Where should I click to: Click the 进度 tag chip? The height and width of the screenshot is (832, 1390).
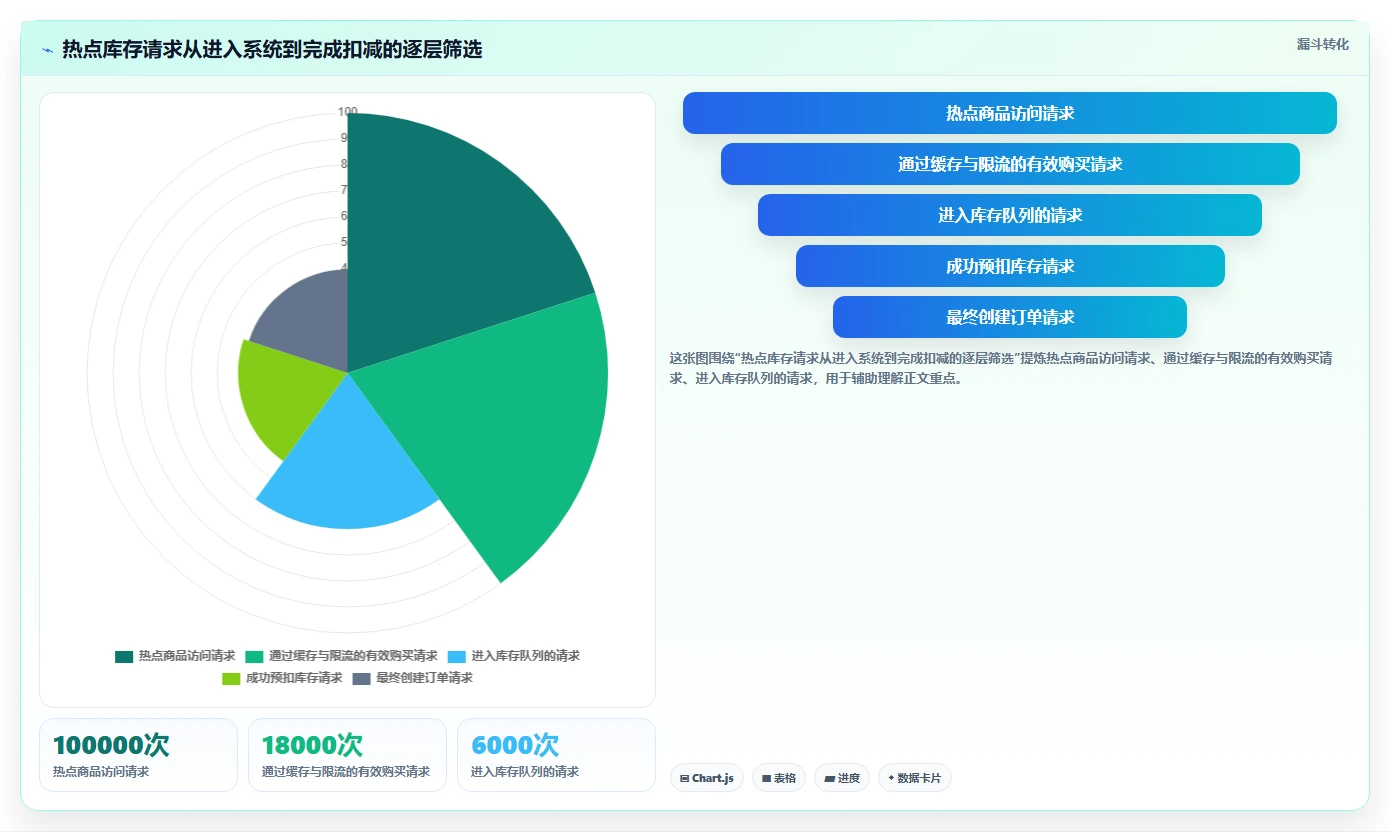click(842, 778)
